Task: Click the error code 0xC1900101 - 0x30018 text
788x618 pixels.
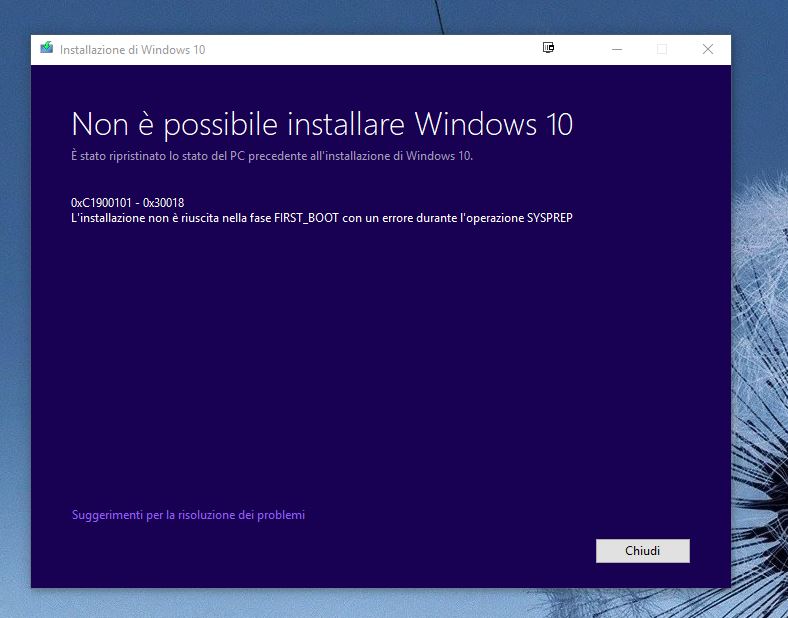Action: click(x=128, y=202)
